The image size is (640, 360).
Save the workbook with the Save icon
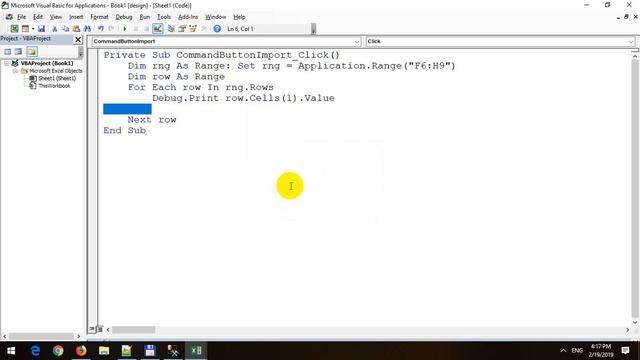tap(41, 29)
